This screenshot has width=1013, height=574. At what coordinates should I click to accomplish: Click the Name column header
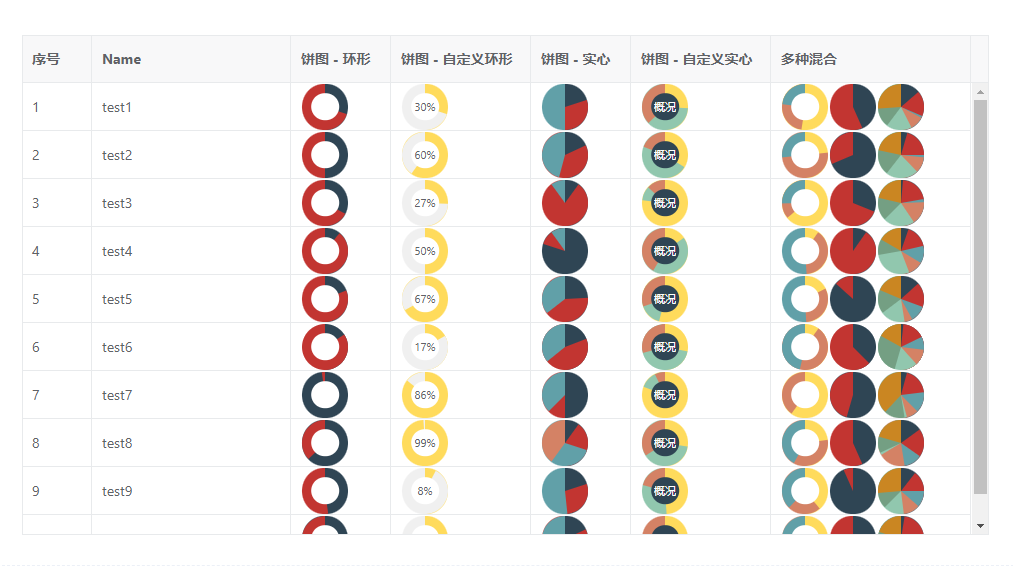click(x=122, y=59)
